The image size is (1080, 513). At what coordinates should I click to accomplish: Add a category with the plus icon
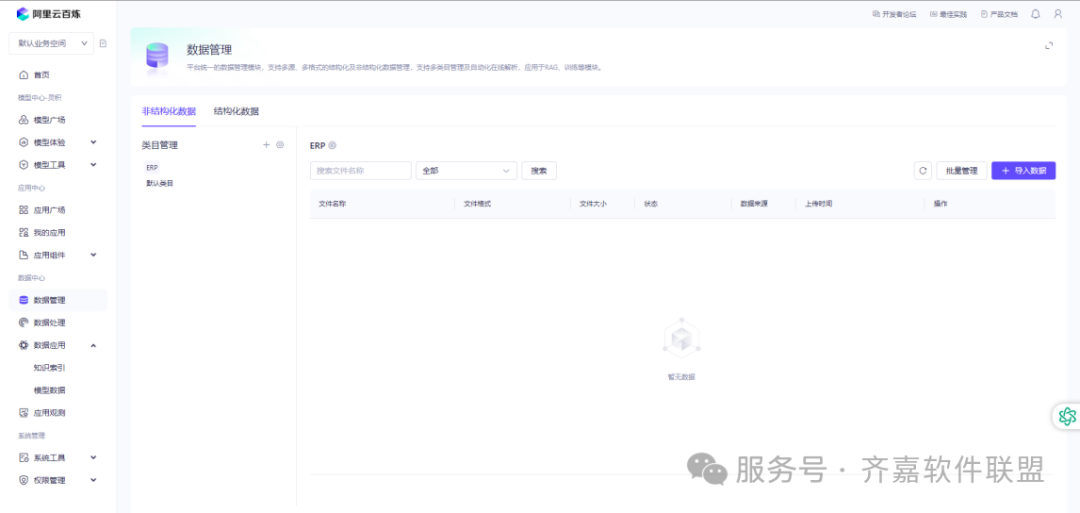(x=267, y=145)
